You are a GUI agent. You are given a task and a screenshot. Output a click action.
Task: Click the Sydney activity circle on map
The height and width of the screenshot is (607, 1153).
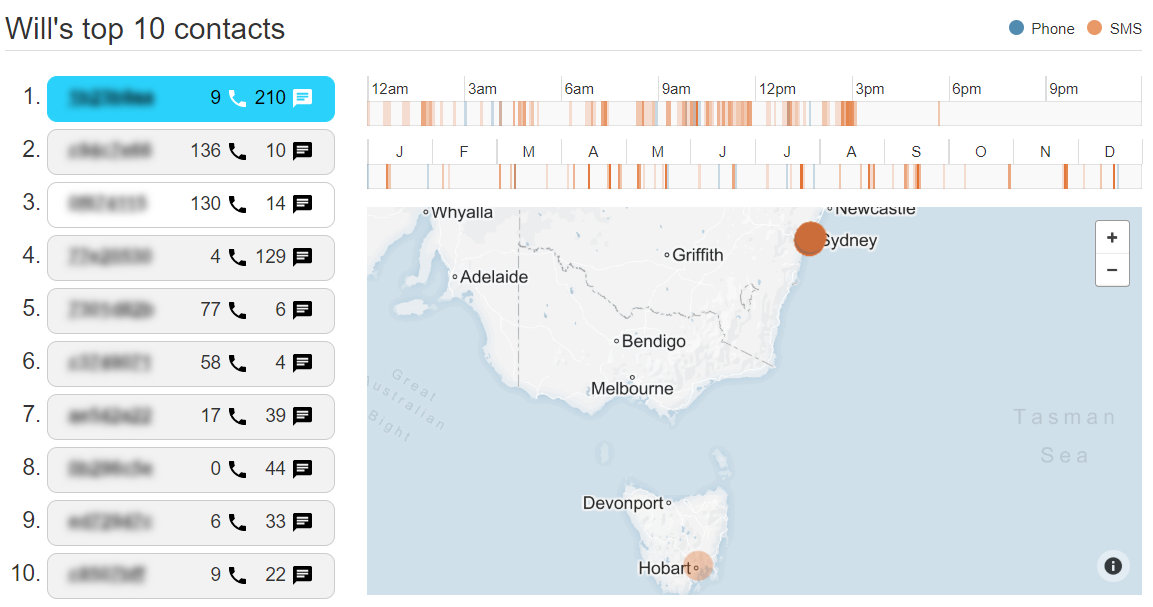coord(810,239)
